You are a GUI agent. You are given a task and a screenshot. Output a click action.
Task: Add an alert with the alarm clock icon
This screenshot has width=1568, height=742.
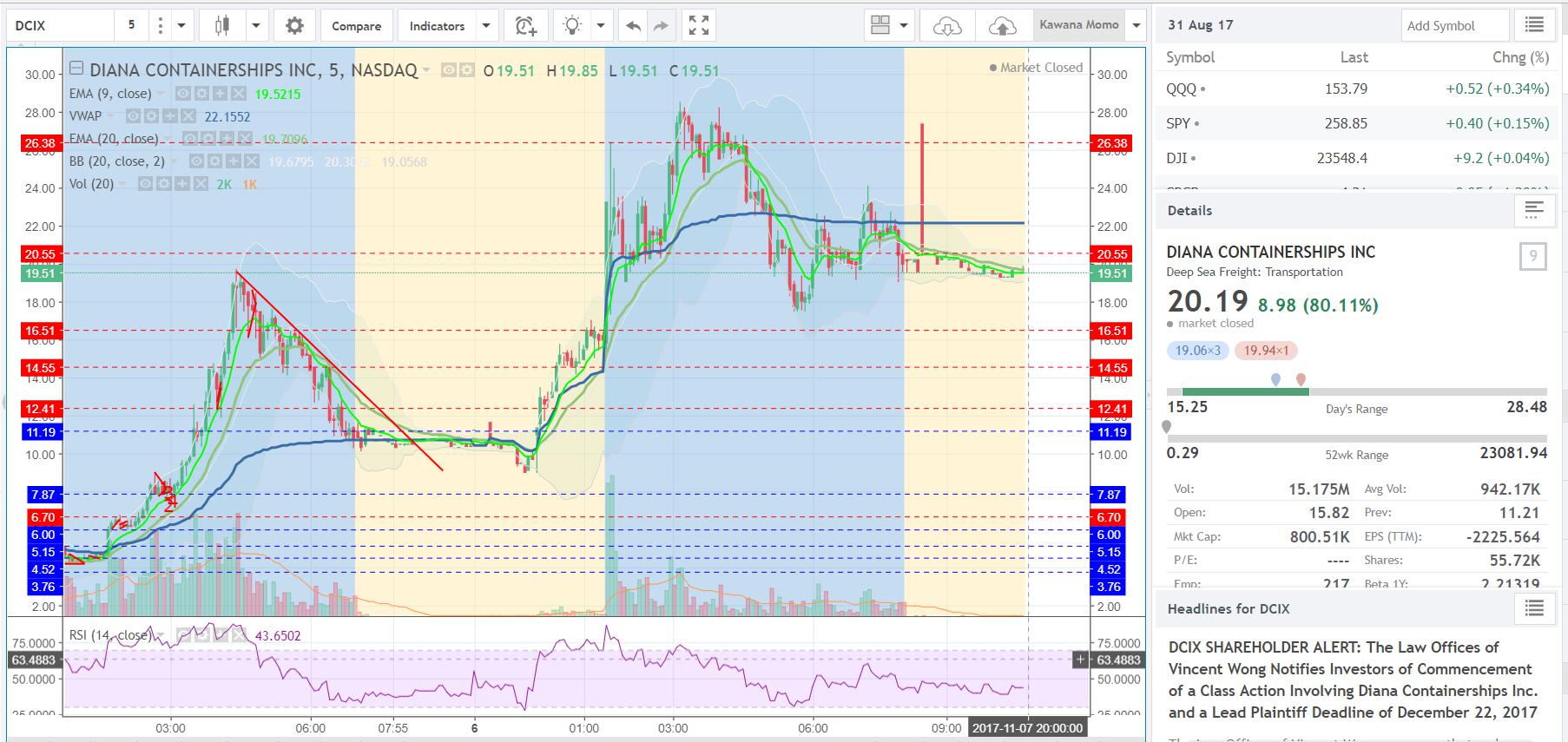[525, 26]
